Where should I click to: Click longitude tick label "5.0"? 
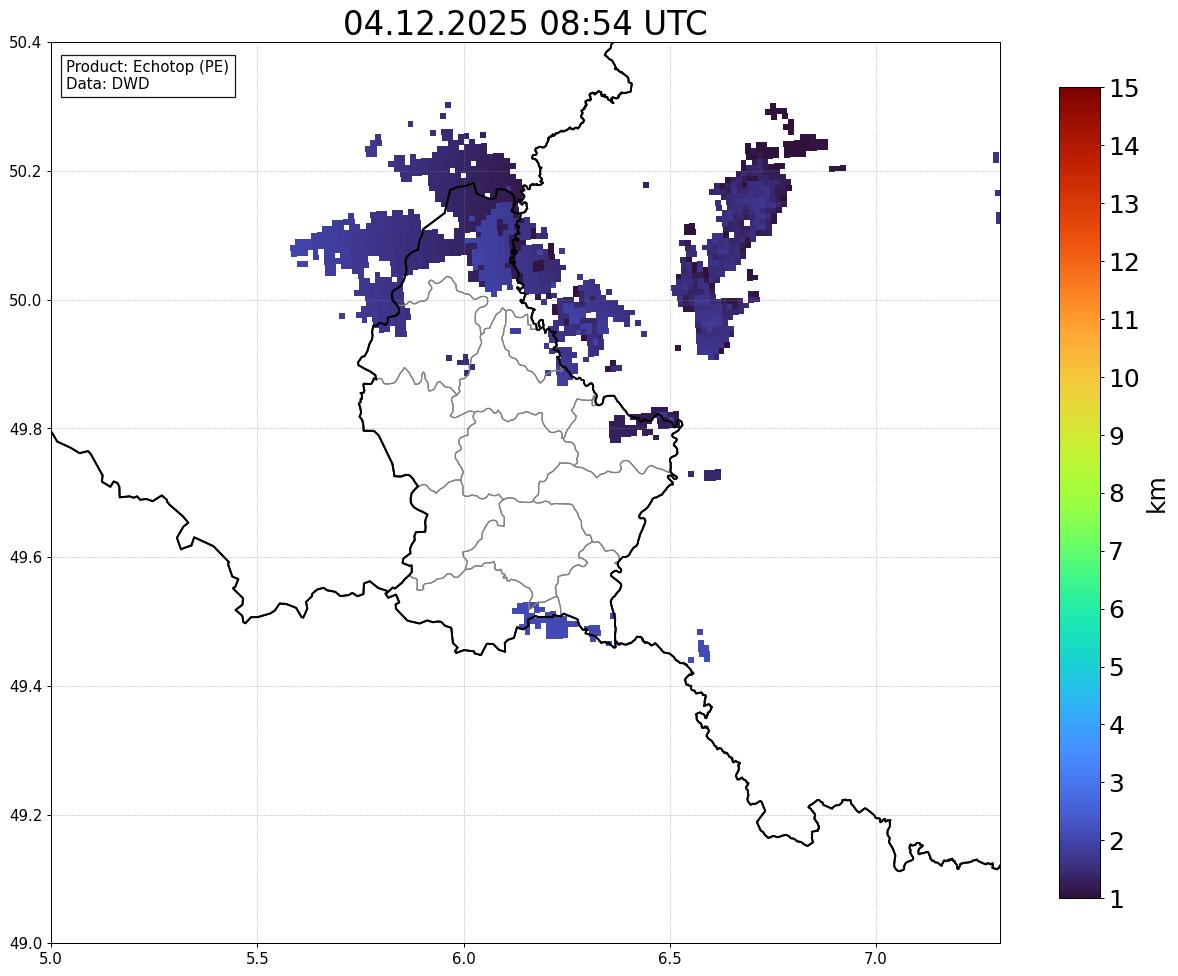pos(51,959)
